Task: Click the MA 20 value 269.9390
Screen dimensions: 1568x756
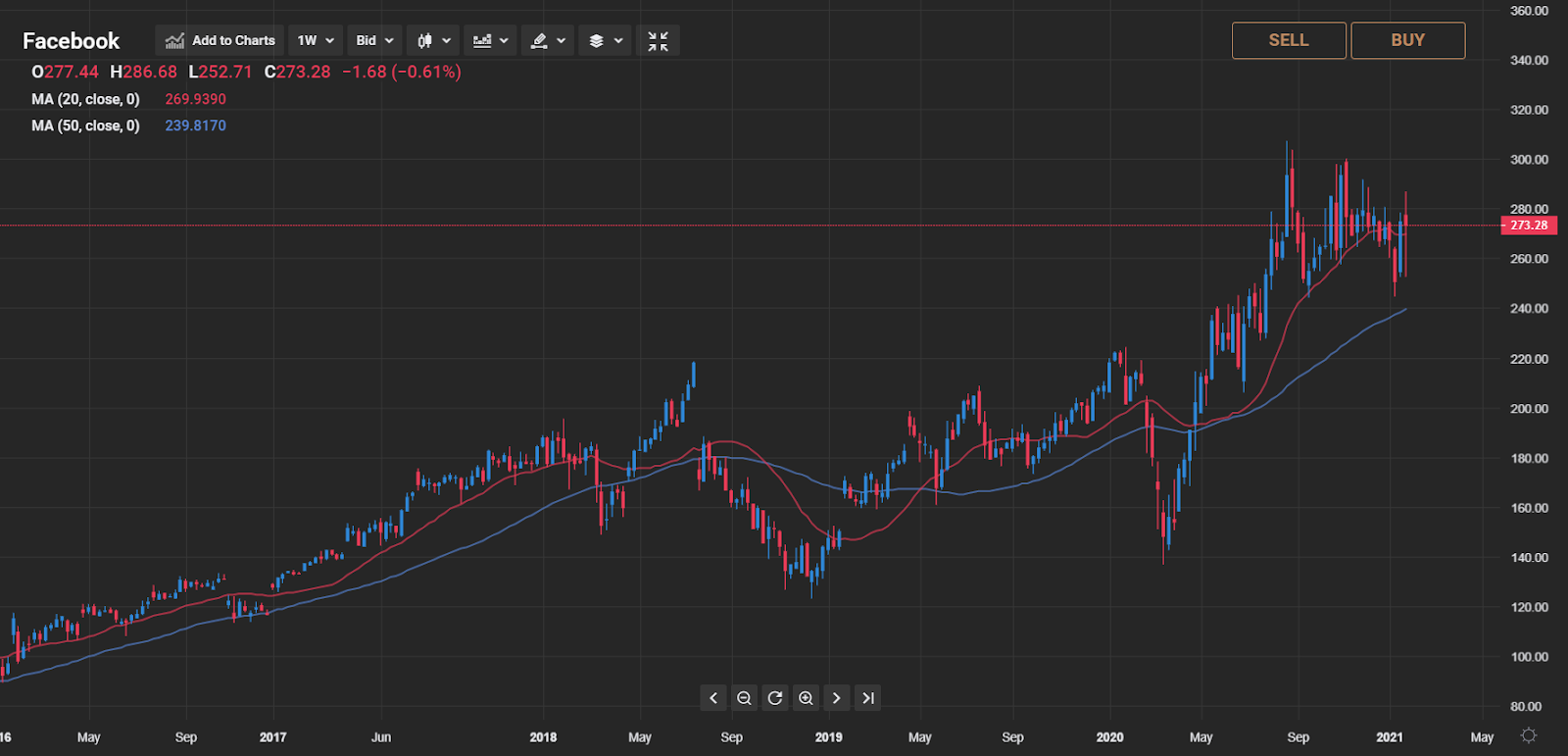Action: pos(195,99)
